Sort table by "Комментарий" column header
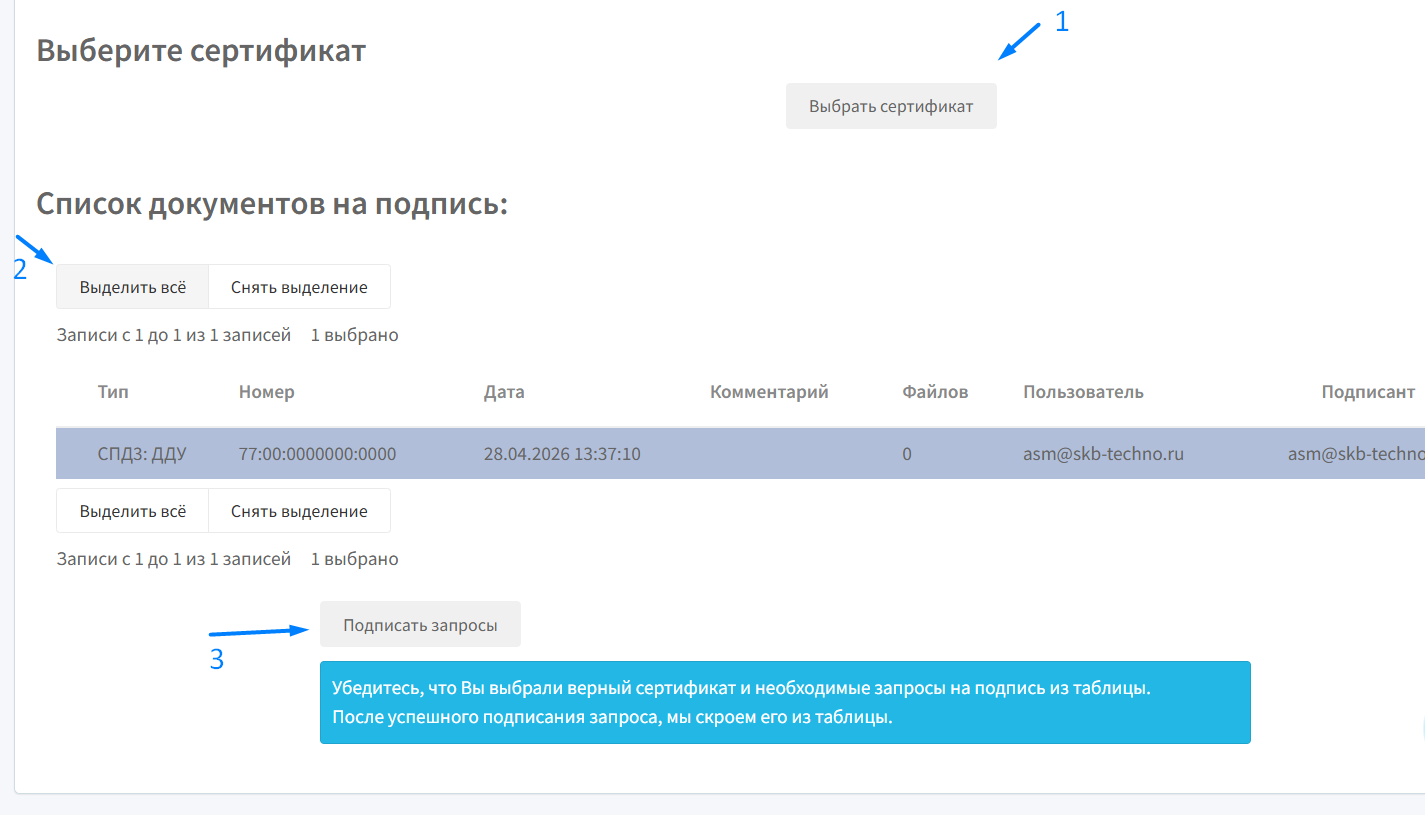1425x815 pixels. pos(769,392)
